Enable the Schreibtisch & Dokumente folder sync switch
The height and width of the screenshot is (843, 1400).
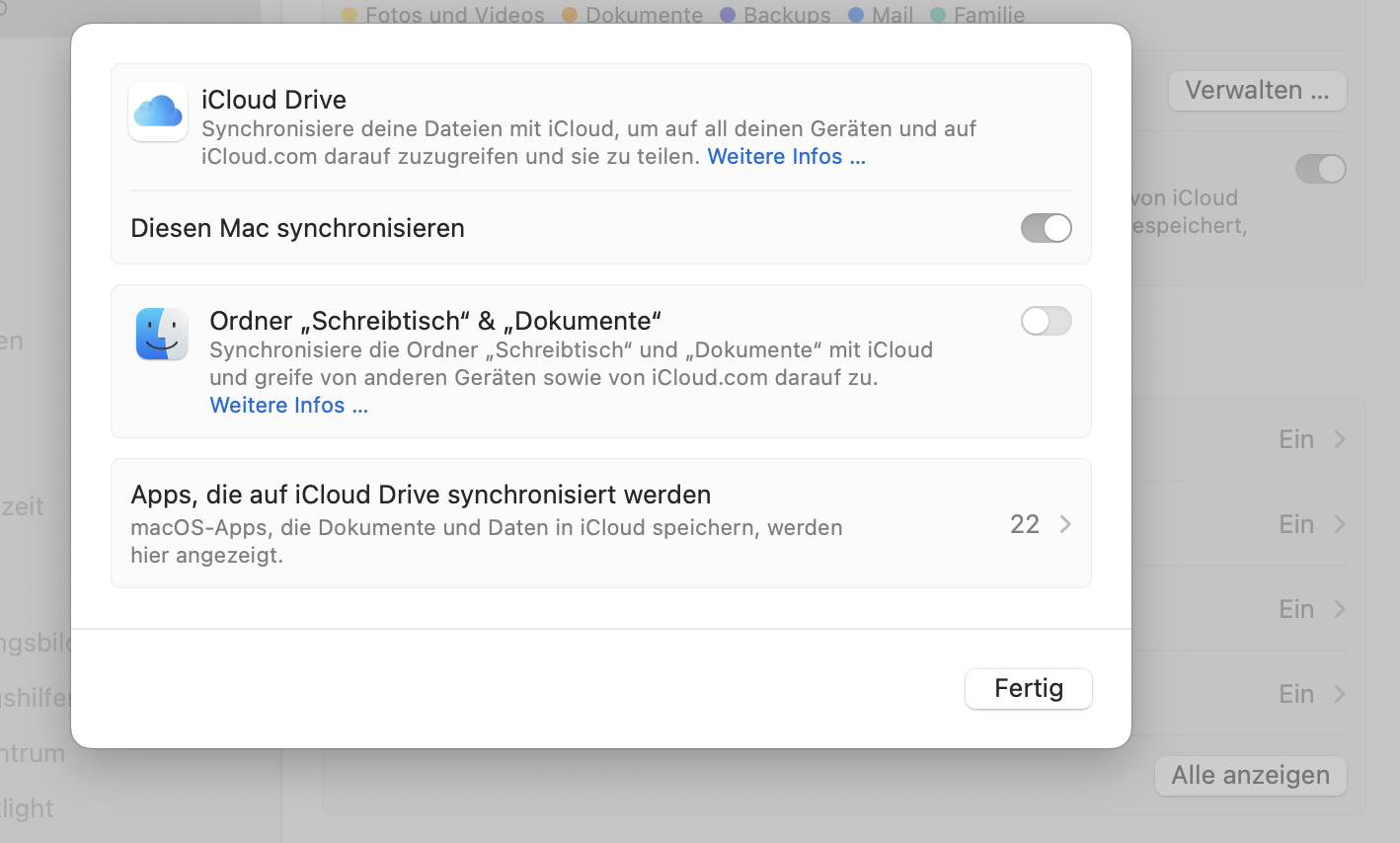(1046, 321)
